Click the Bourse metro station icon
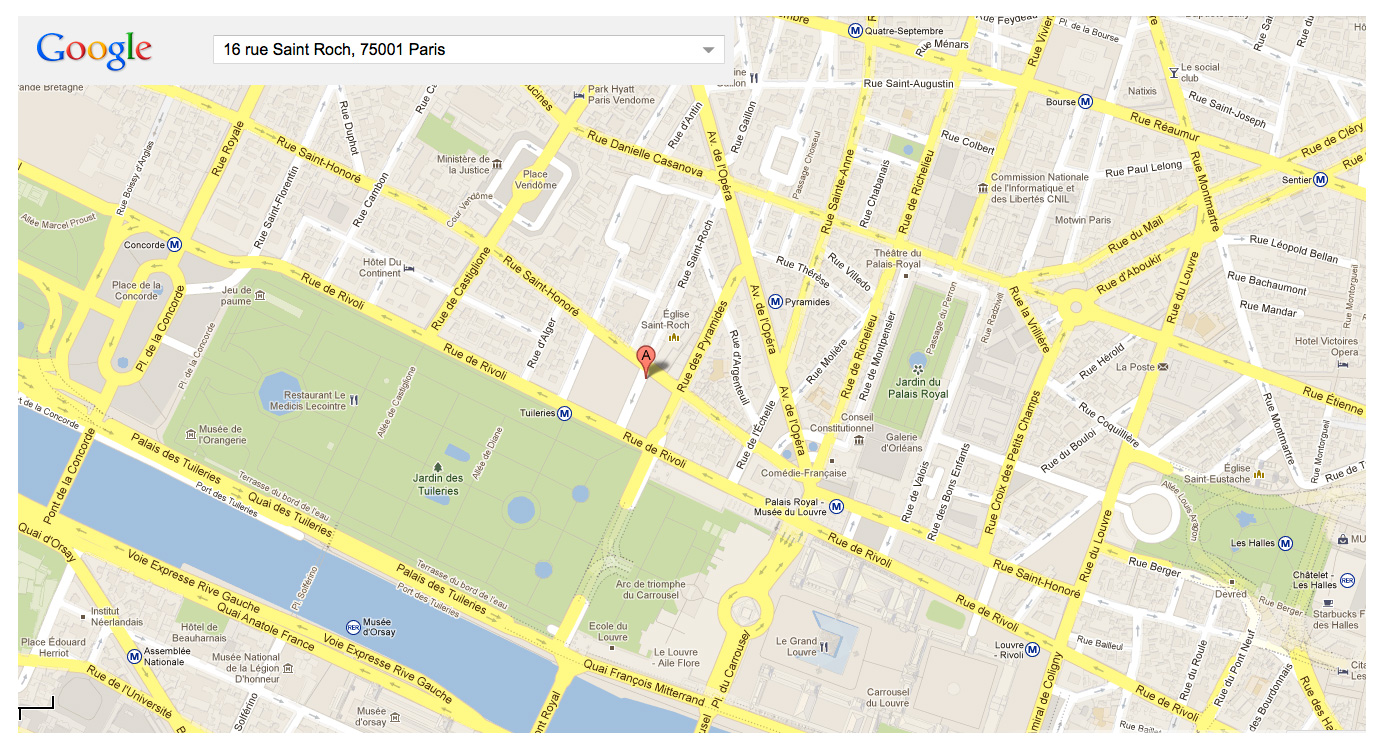 pyautogui.click(x=1086, y=102)
